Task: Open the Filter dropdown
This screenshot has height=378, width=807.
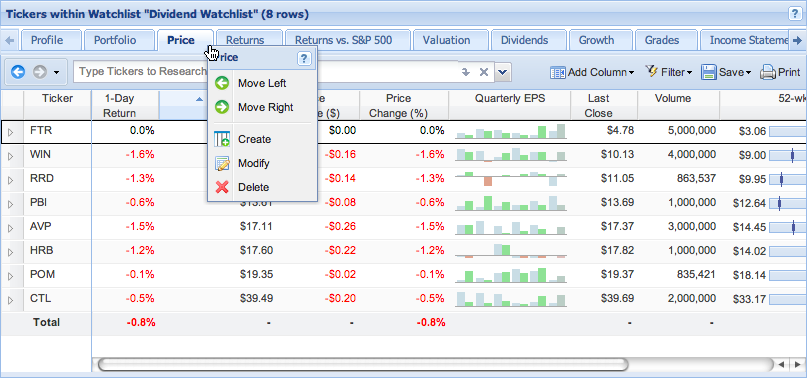Action: coord(668,72)
